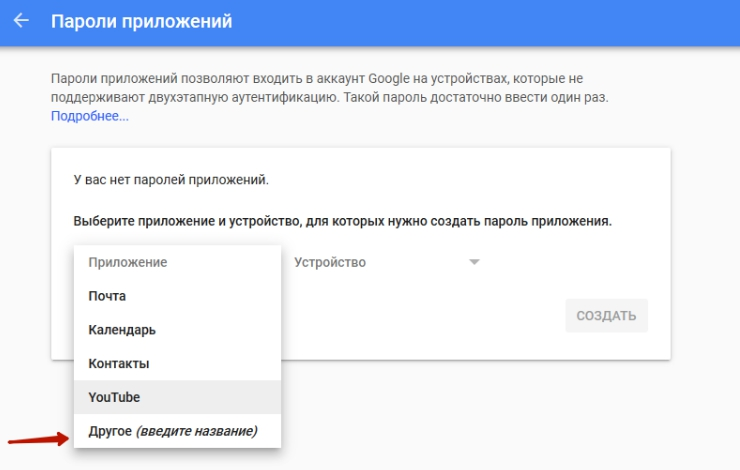Select Почта from the app list

pos(107,296)
